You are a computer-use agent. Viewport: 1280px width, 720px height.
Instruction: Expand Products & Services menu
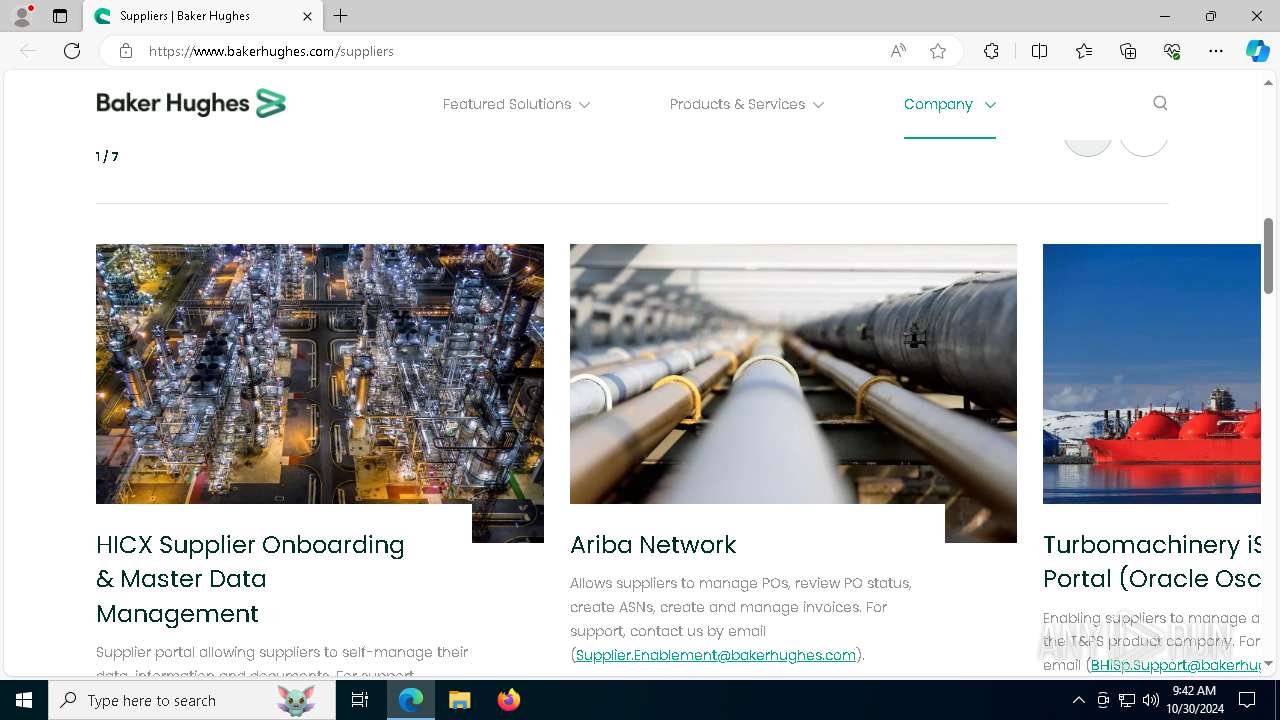click(x=747, y=104)
